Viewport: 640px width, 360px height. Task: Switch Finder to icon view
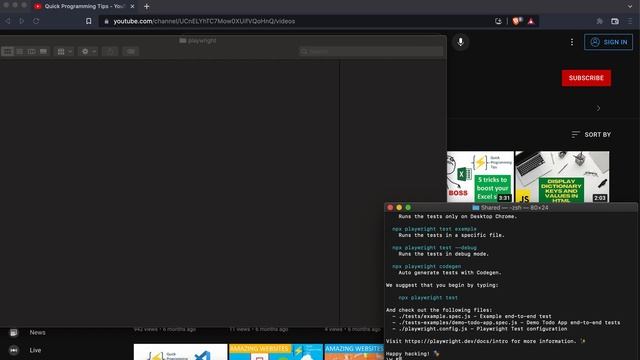(x=7, y=51)
